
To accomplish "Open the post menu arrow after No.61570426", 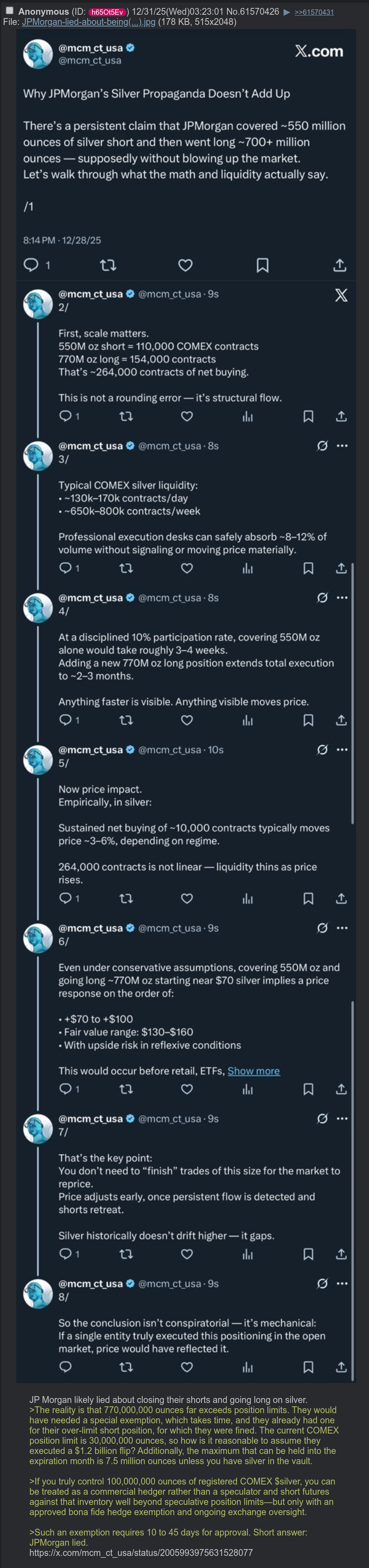I will point(286,12).
